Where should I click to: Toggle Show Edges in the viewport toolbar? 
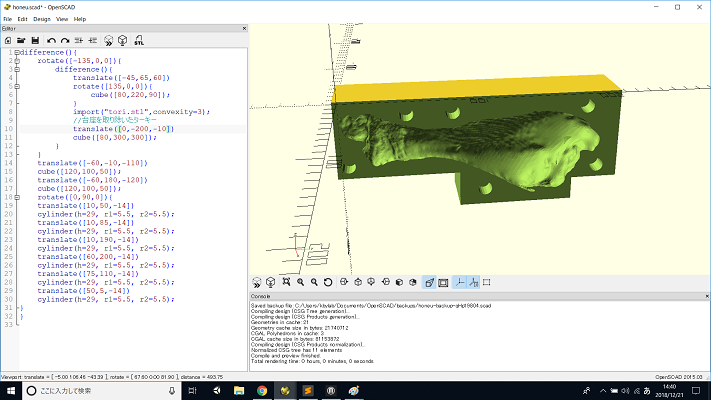(487, 282)
